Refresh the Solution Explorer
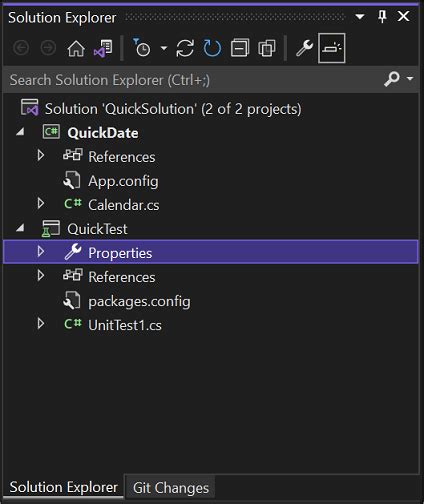The image size is (424, 504). tap(212, 48)
